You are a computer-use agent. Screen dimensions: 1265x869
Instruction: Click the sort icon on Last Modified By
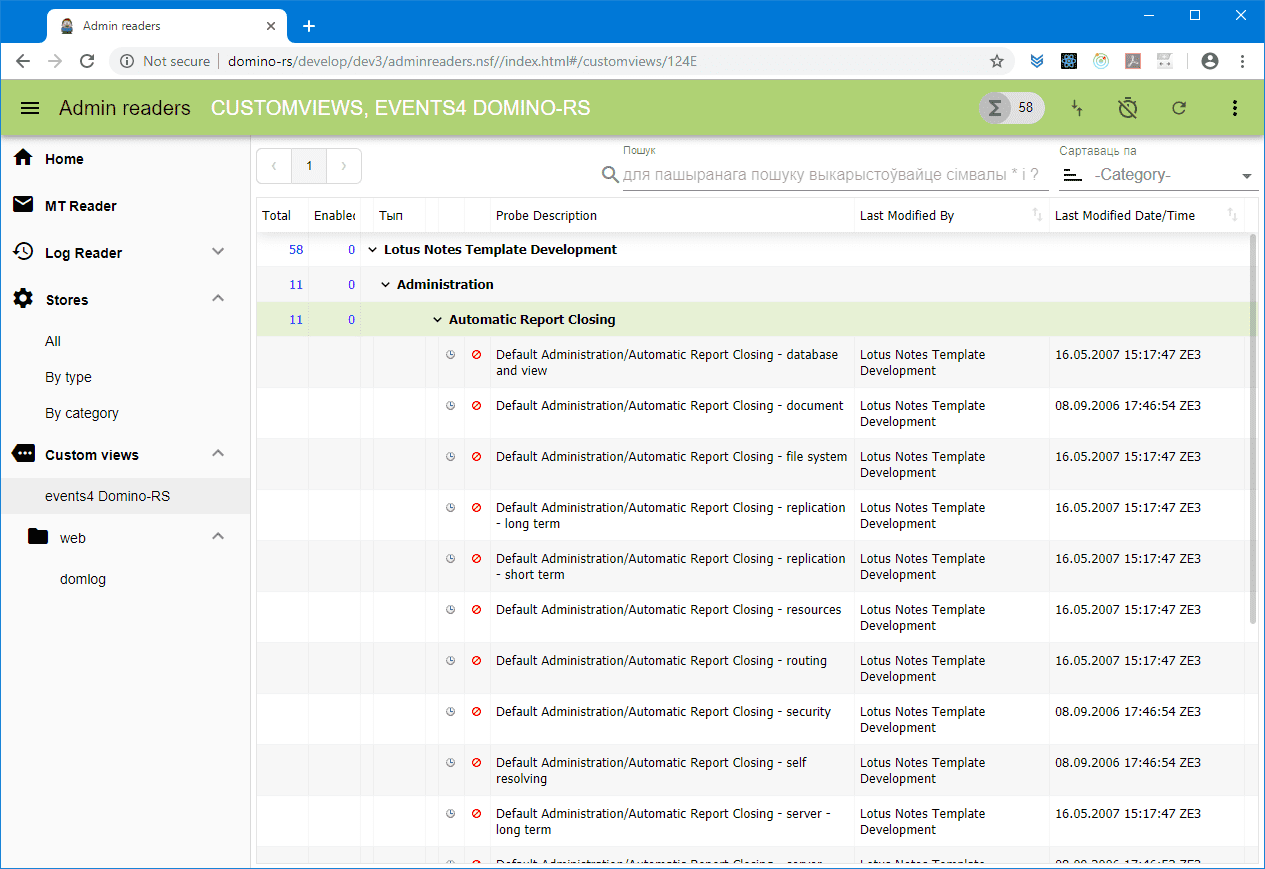(x=1037, y=215)
